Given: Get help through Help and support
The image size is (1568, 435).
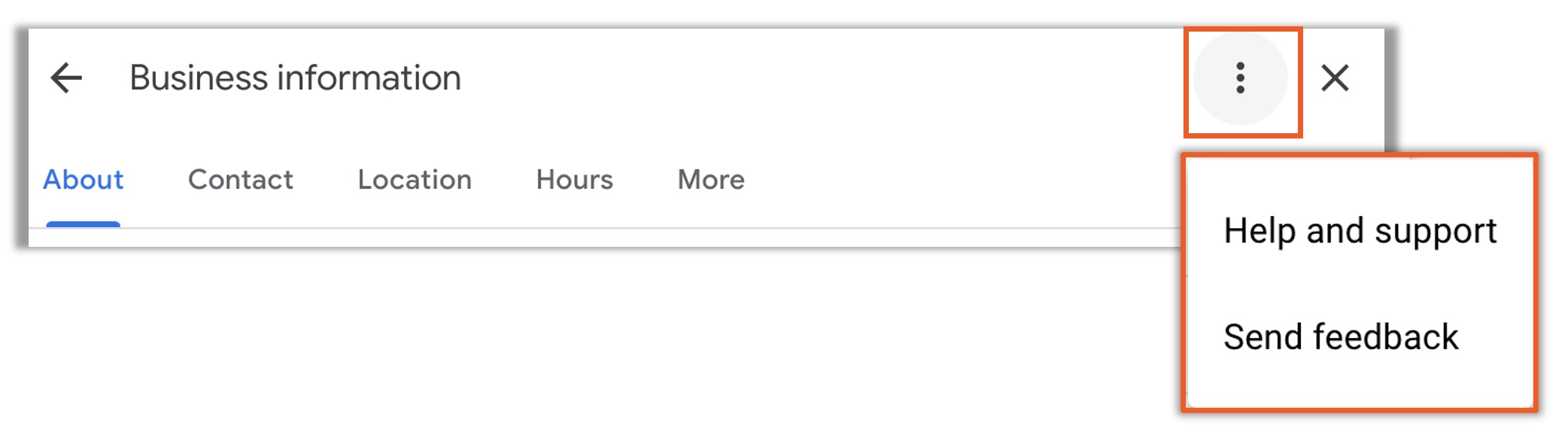Looking at the screenshot, I should pyautogui.click(x=1360, y=230).
